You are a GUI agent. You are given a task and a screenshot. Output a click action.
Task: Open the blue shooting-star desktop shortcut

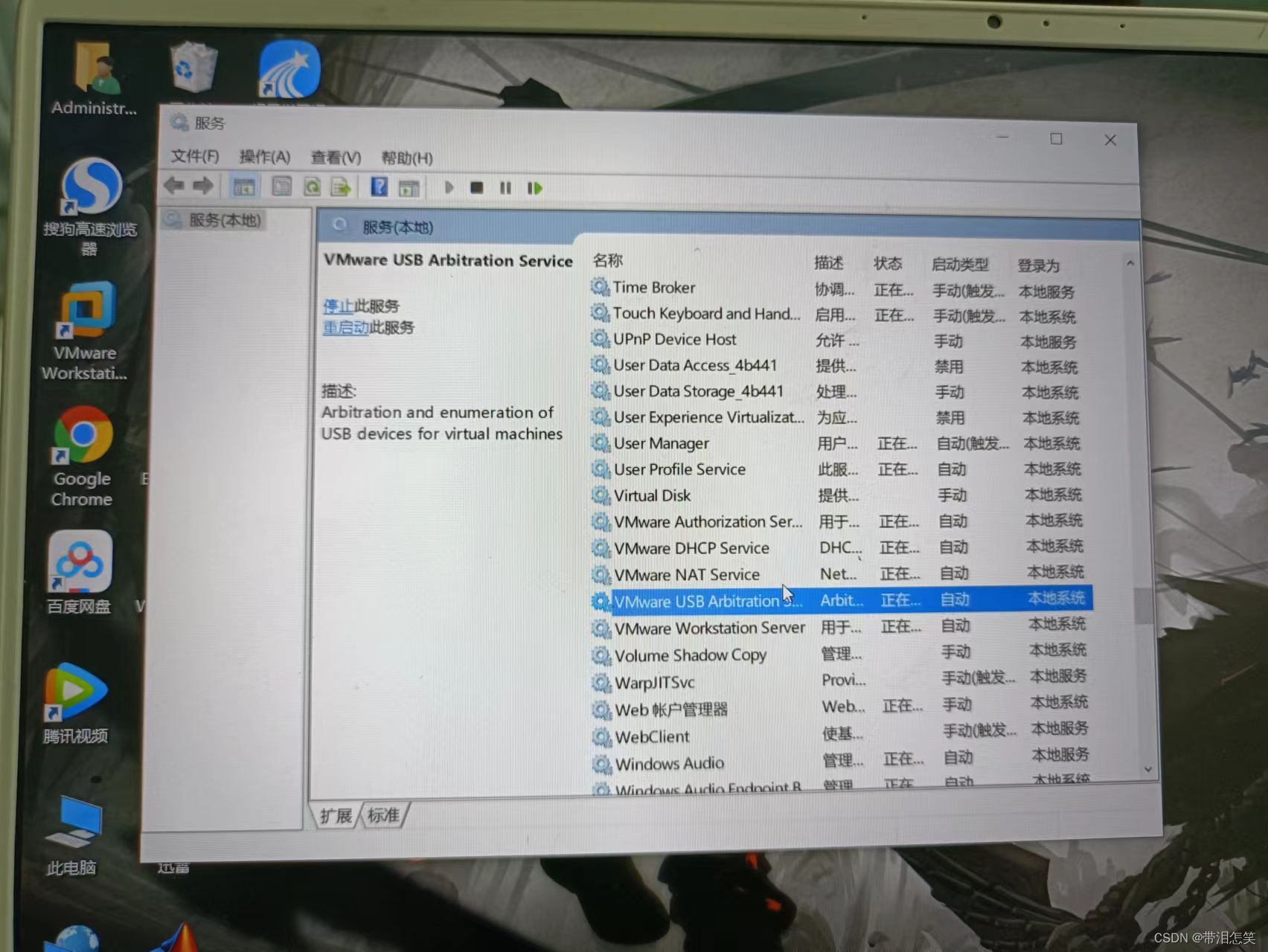(x=289, y=70)
